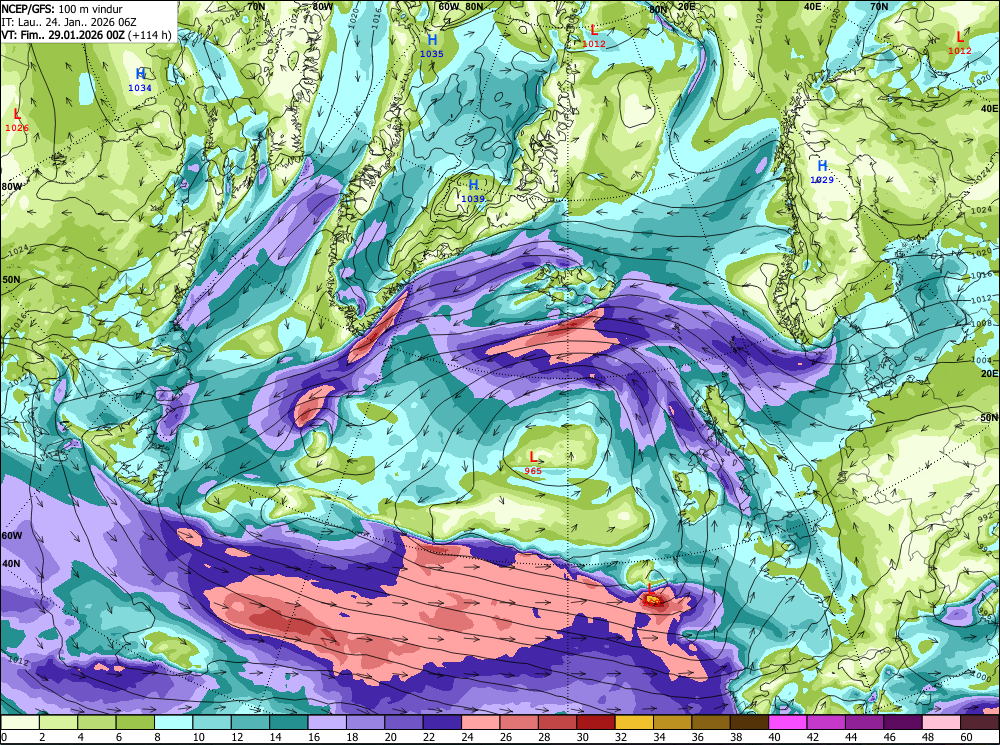Screen dimensions: 1000x745
Task: Click the forecast offset '(+114 h)'
Action: pos(150,35)
